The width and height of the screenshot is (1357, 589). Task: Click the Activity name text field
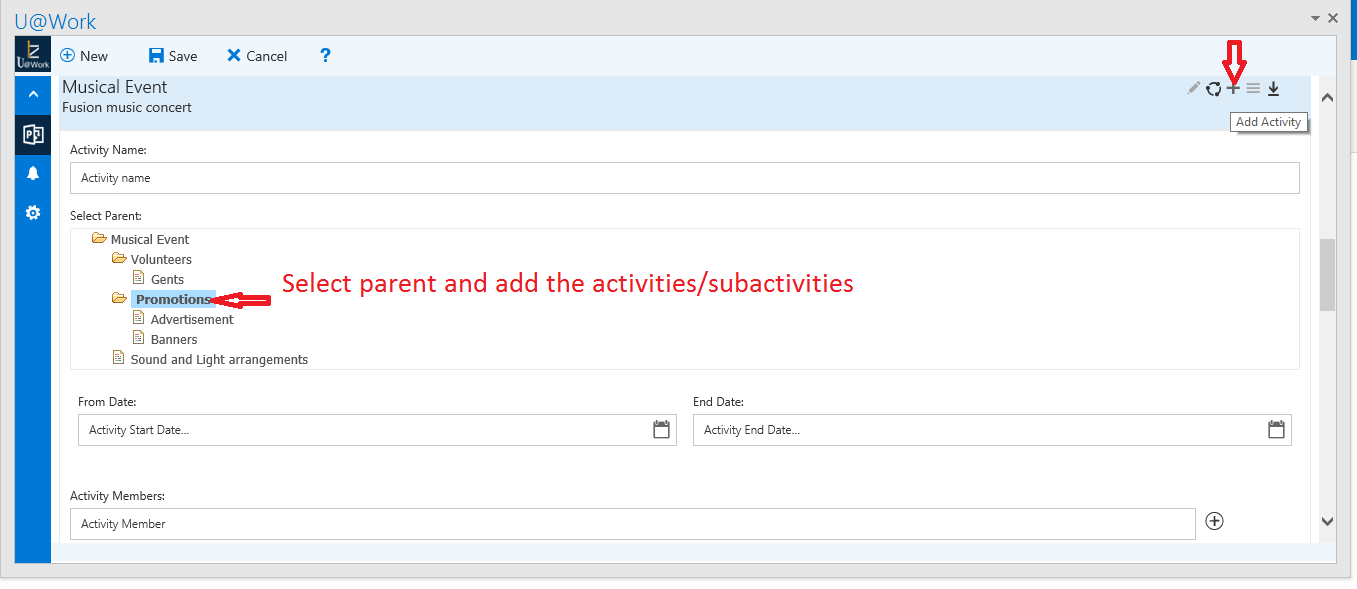click(x=684, y=178)
